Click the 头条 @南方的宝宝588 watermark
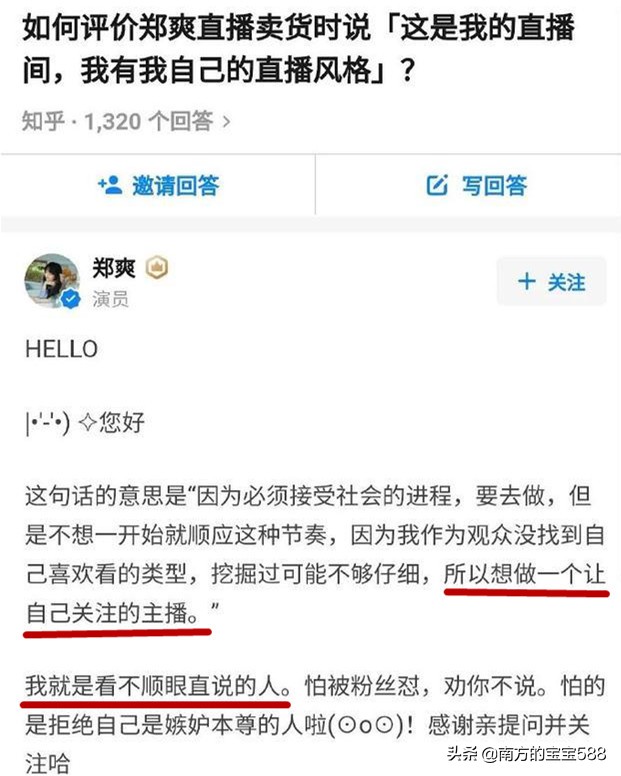This screenshot has width=621, height=776. pyautogui.click(x=526, y=753)
